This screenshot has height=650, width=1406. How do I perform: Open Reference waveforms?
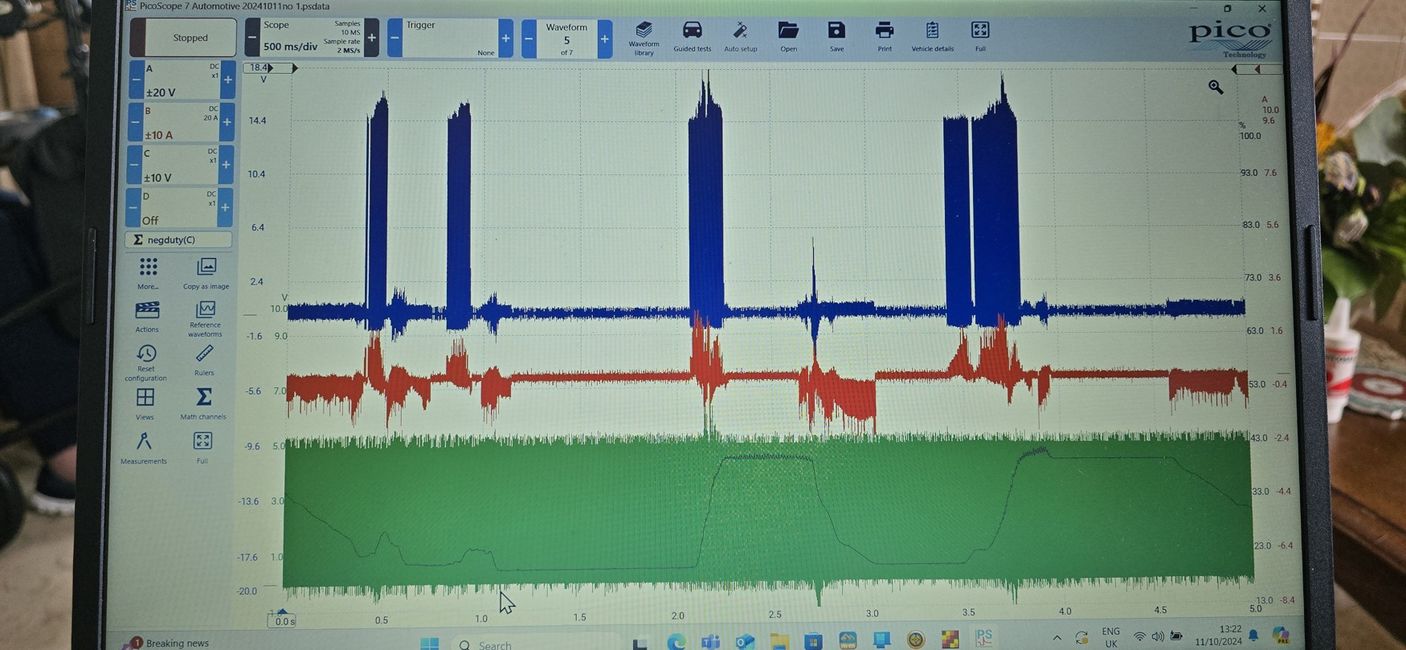tap(205, 319)
